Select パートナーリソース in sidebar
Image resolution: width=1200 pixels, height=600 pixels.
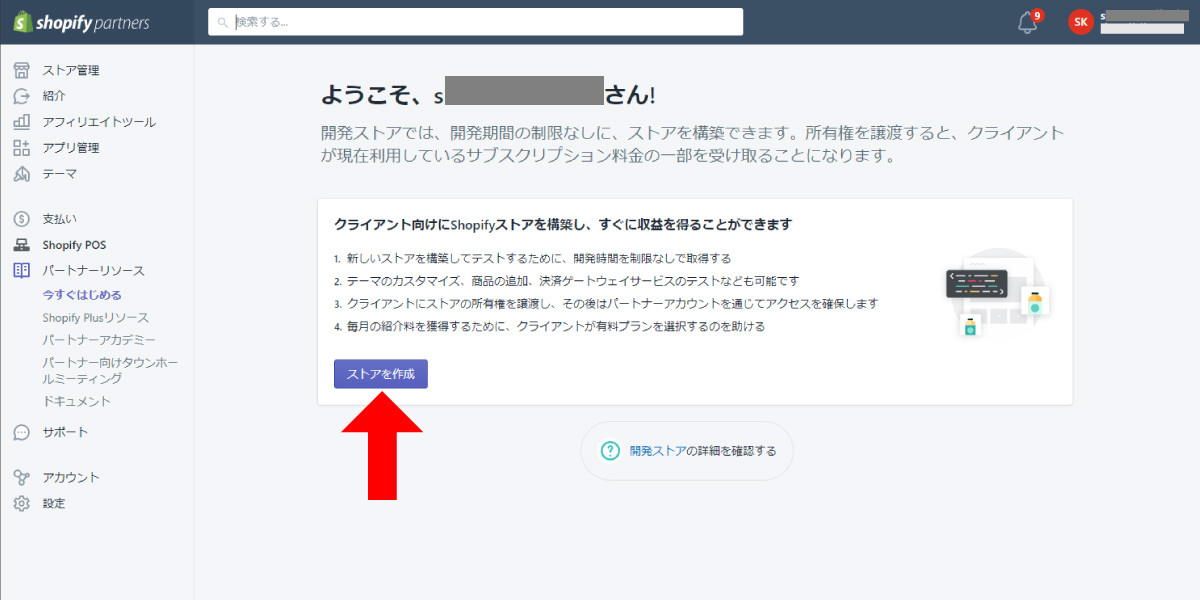pos(93,271)
